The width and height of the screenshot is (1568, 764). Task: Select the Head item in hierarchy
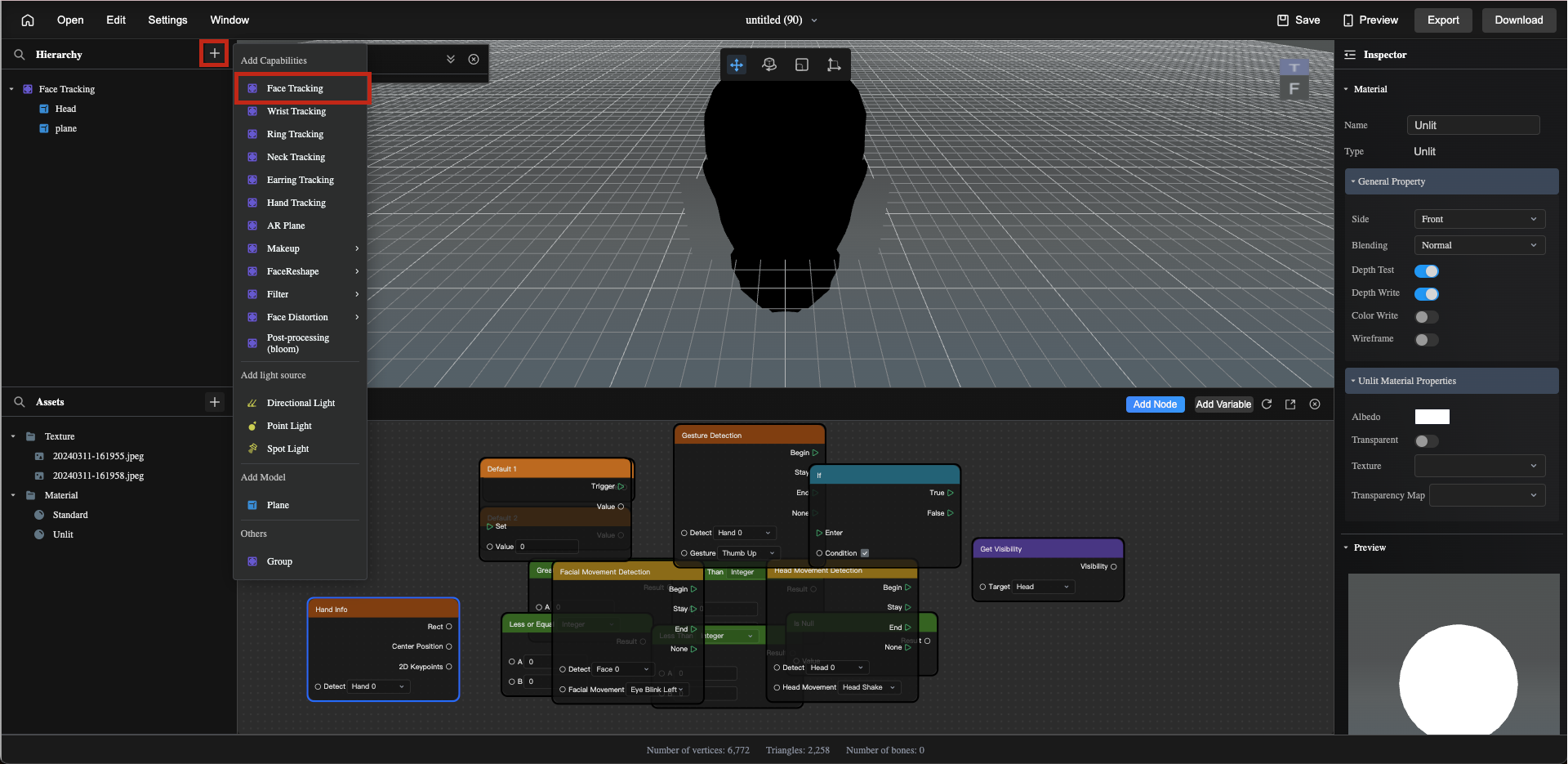pyautogui.click(x=65, y=109)
